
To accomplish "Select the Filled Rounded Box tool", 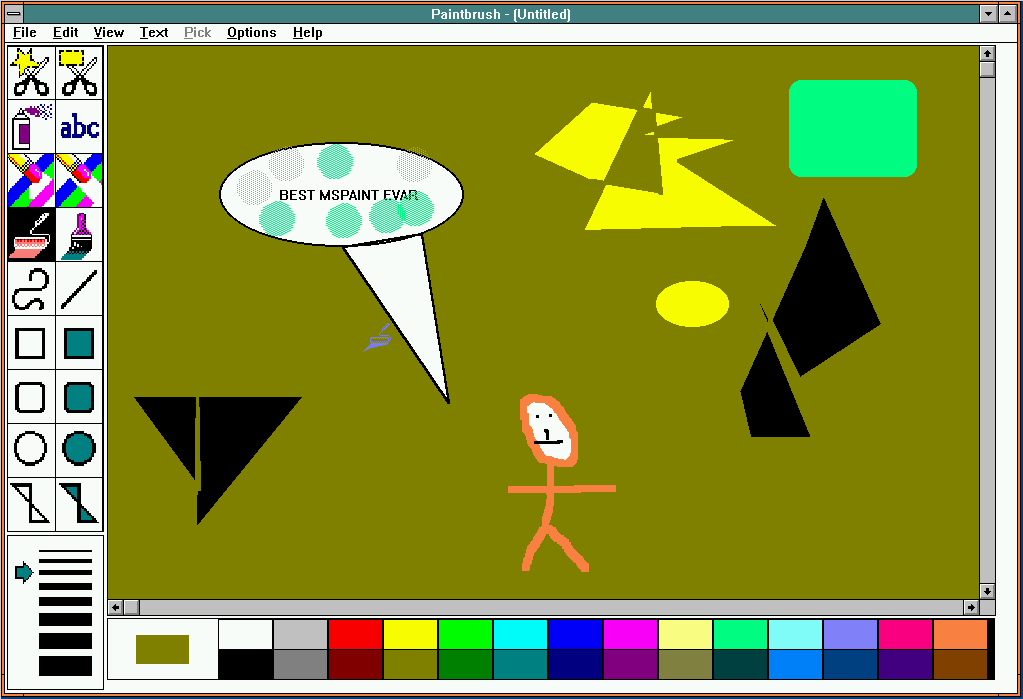I will pos(79,397).
